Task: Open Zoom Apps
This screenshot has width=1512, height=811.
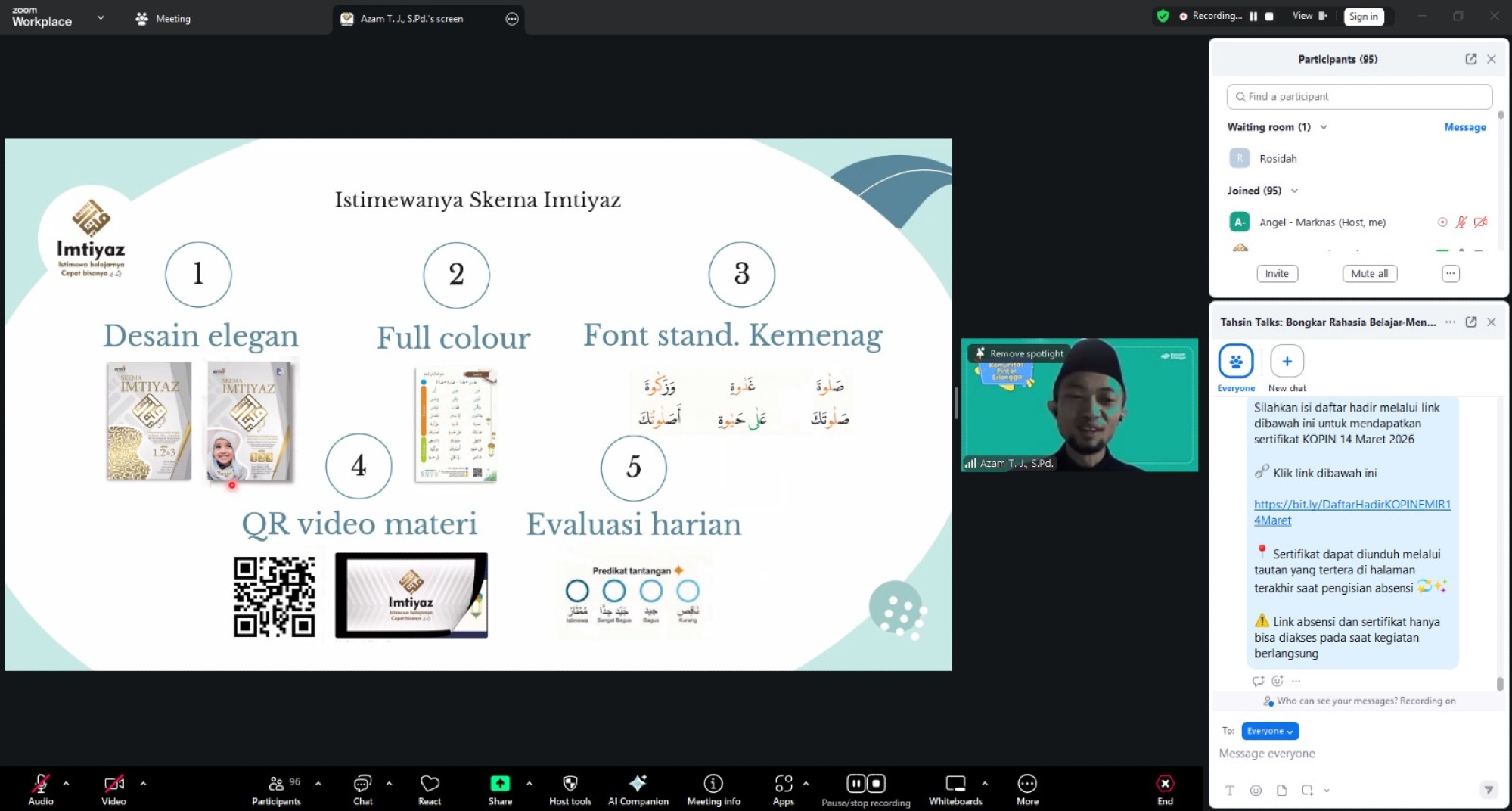Action: pyautogui.click(x=783, y=789)
